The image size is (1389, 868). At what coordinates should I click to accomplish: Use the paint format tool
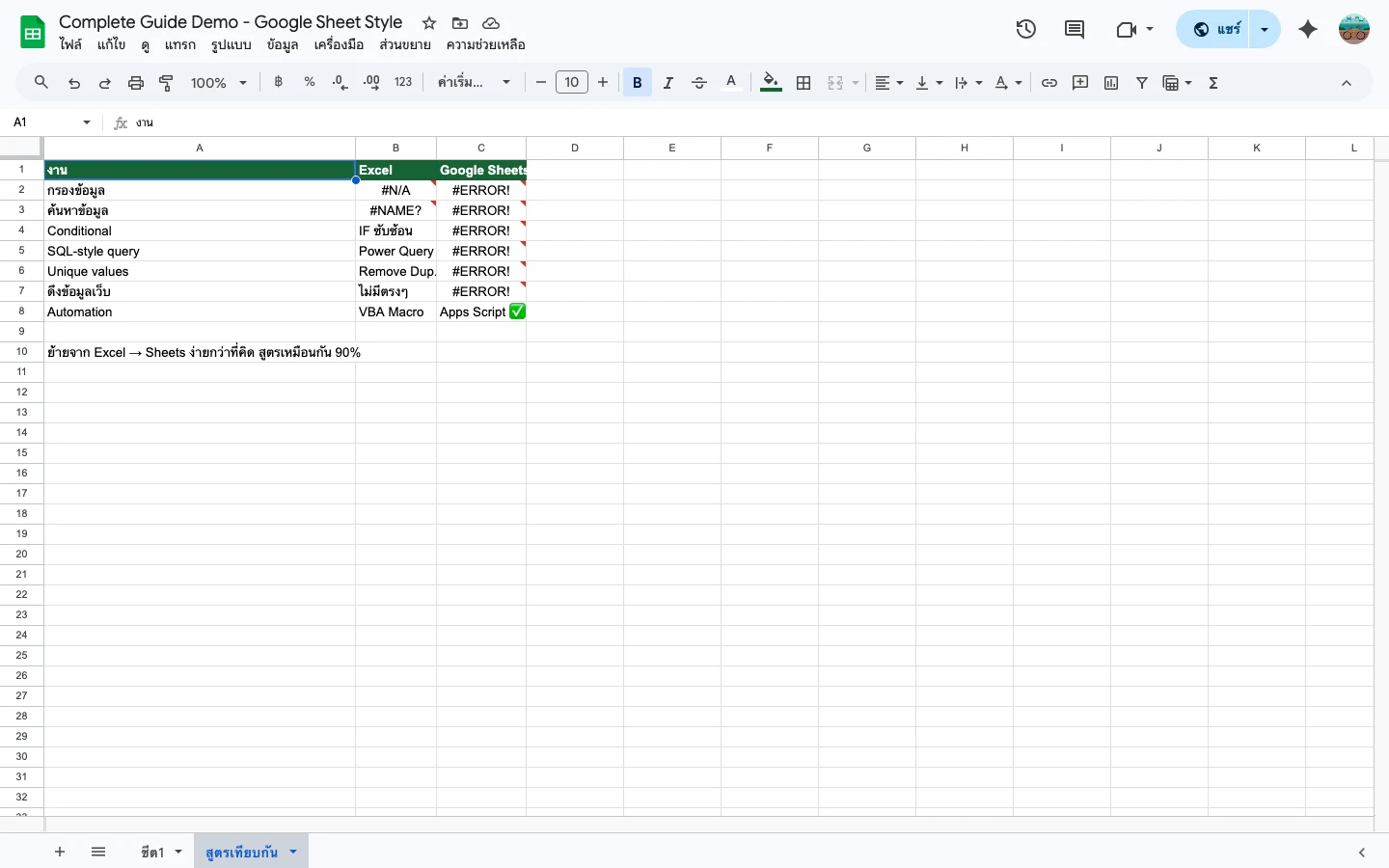coord(166,82)
